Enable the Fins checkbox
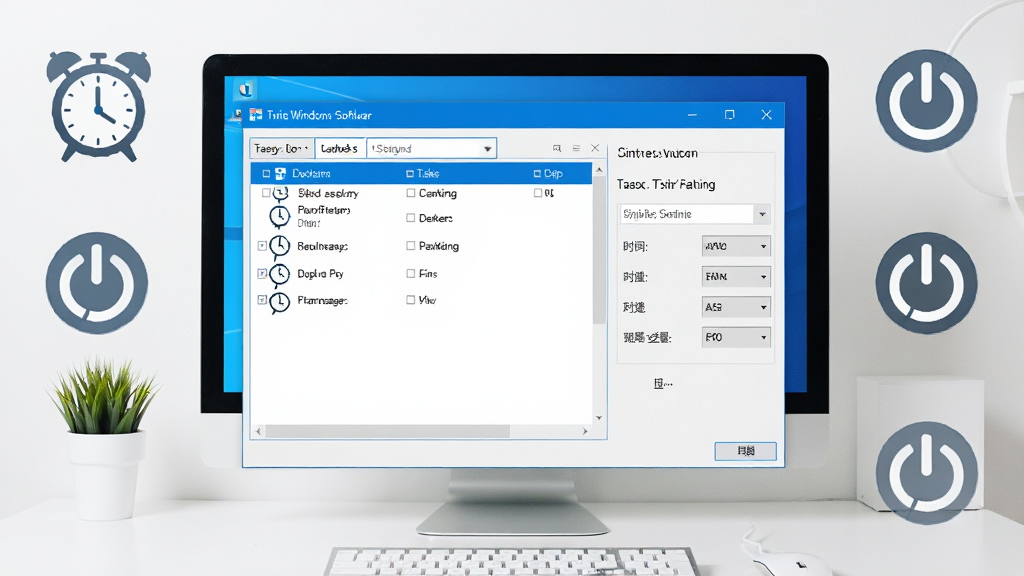The image size is (1024, 576). pyautogui.click(x=411, y=274)
